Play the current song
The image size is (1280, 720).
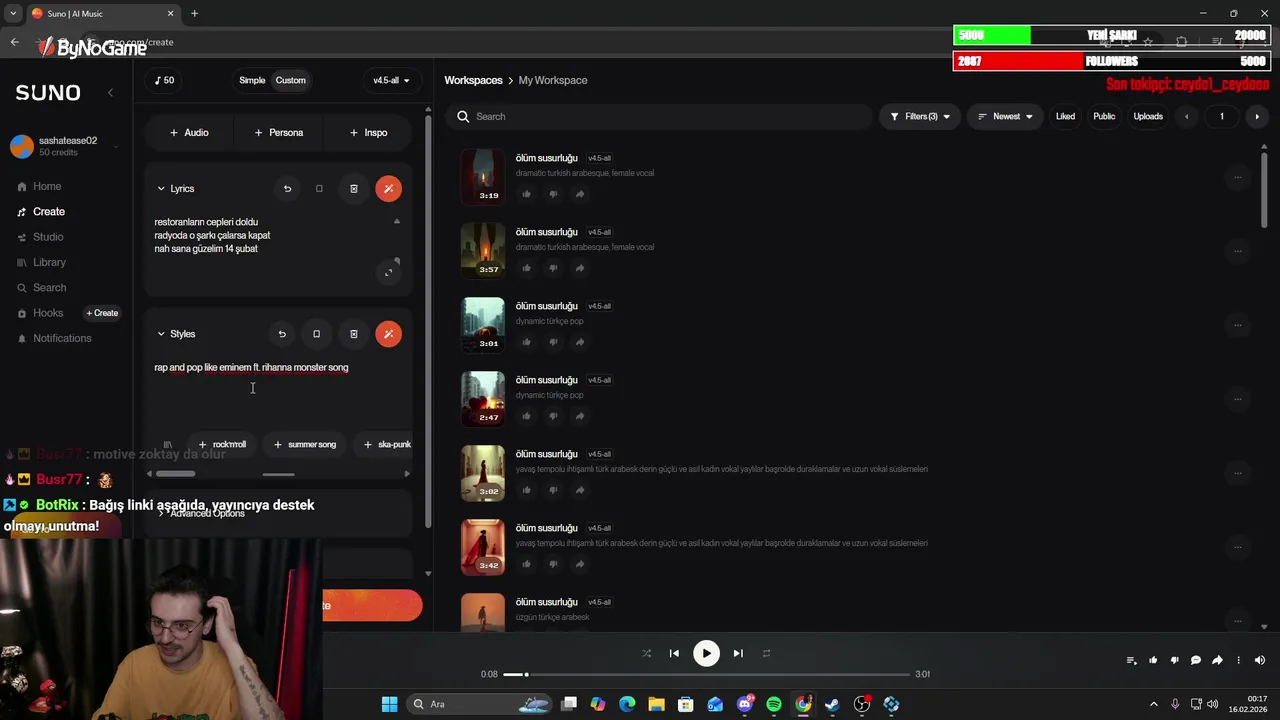pos(706,653)
